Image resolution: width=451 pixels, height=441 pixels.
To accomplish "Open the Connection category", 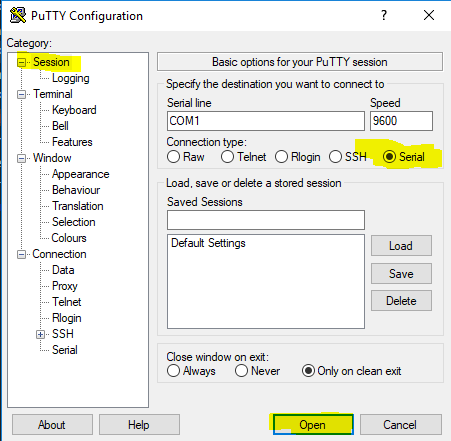I will pyautogui.click(x=59, y=254).
